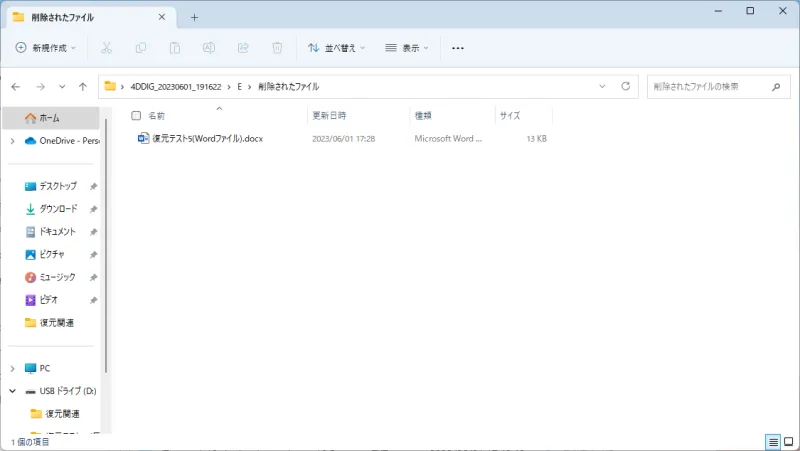Add a new tab with plus button
The width and height of the screenshot is (800, 451).
tap(194, 18)
